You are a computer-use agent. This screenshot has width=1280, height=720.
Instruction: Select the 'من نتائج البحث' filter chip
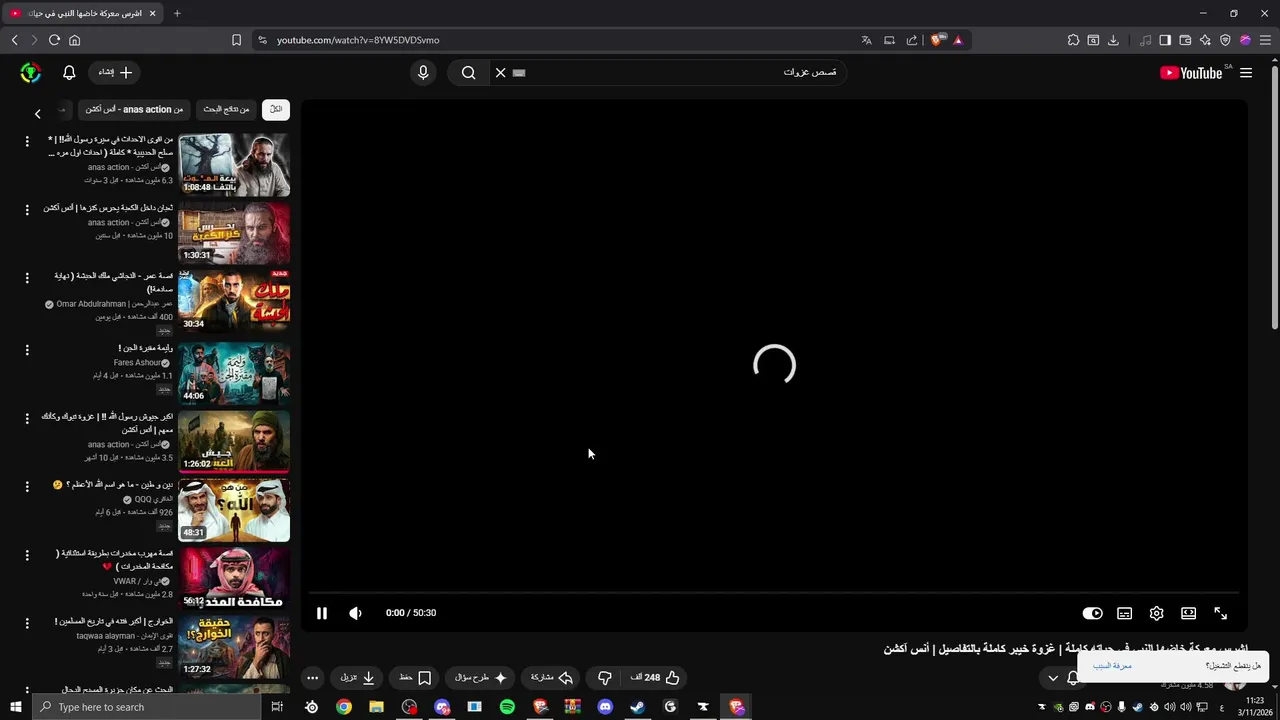(x=226, y=109)
